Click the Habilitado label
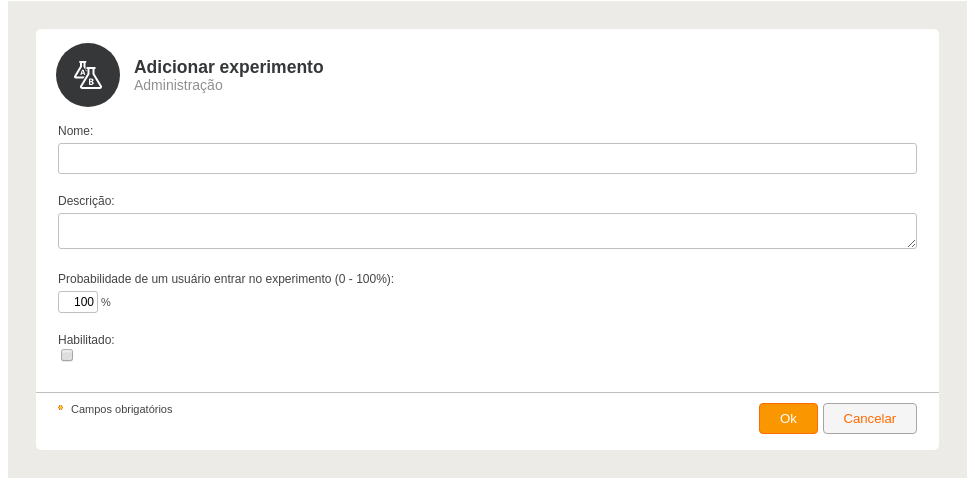975x487 pixels. tap(86, 340)
